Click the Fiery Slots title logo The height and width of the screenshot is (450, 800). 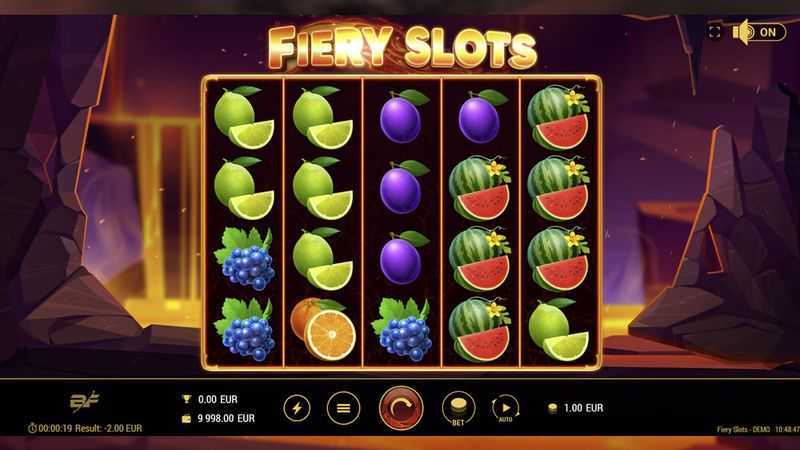[x=402, y=47]
